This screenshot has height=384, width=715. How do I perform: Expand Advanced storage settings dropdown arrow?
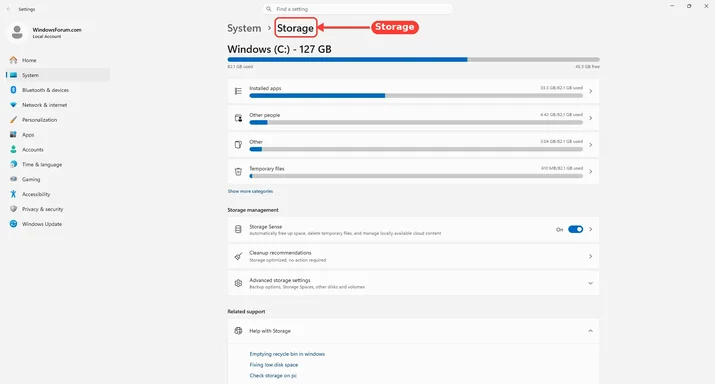pos(591,283)
